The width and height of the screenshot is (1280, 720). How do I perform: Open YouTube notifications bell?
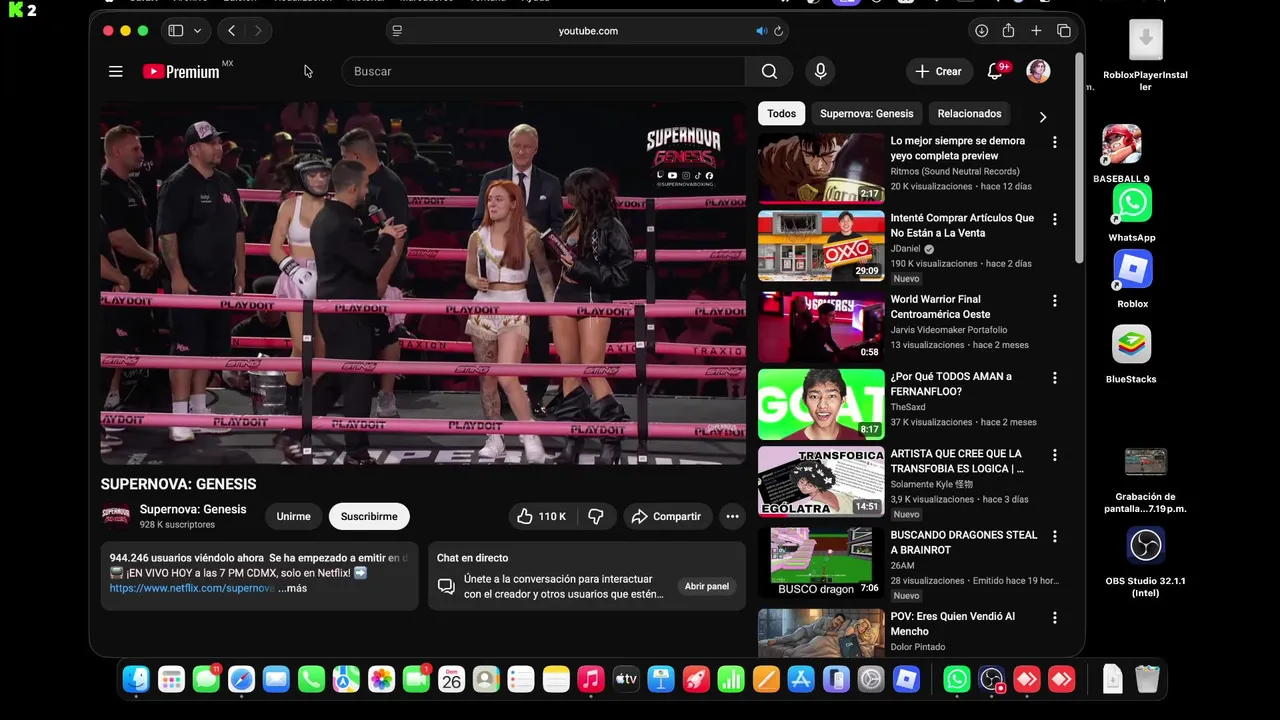995,71
